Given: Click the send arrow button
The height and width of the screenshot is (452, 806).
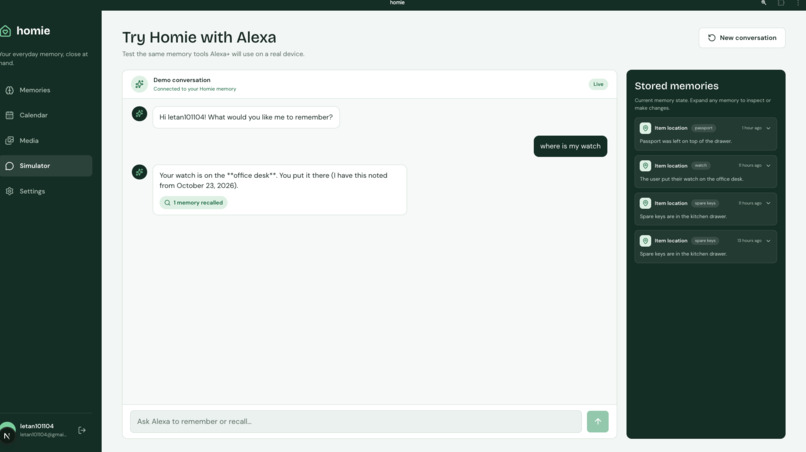Looking at the screenshot, I should click(597, 421).
